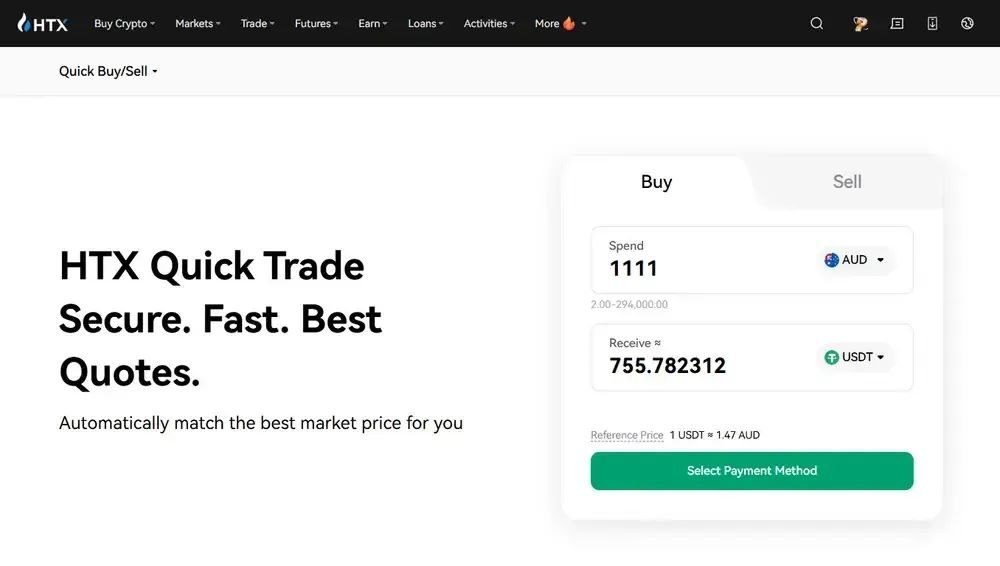Click the app download icon
The image size is (1000, 566).
pos(932,23)
